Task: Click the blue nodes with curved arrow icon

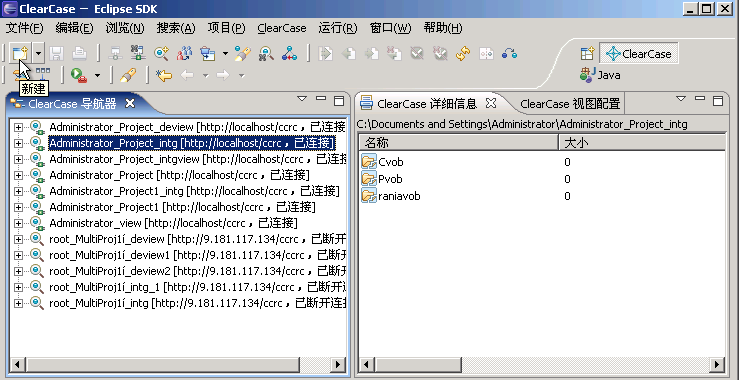Action: pyautogui.click(x=509, y=53)
